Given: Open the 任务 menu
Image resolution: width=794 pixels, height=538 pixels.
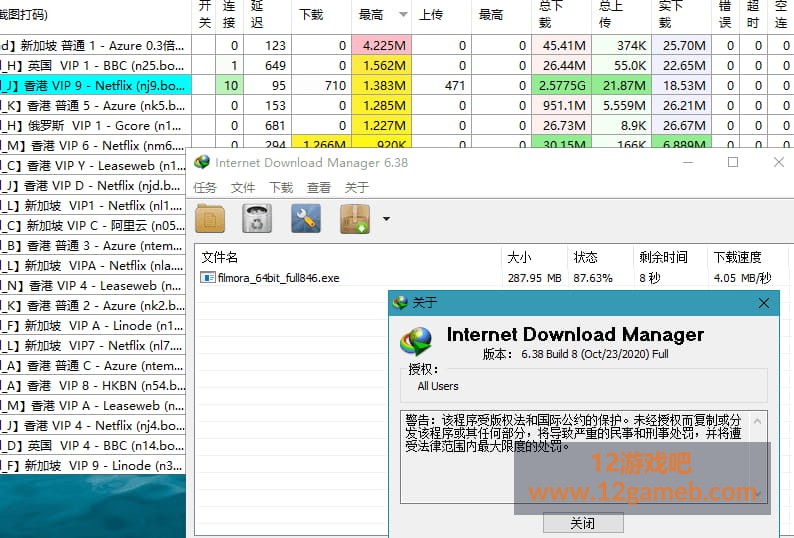Looking at the screenshot, I should (x=205, y=188).
